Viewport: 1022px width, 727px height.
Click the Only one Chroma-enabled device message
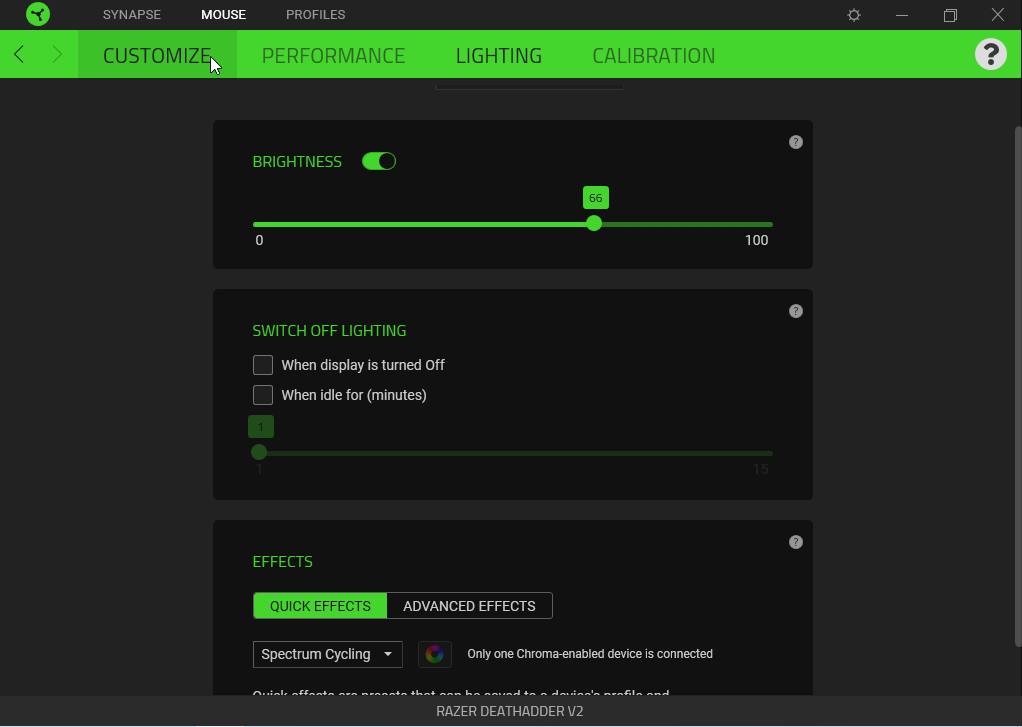pos(590,654)
